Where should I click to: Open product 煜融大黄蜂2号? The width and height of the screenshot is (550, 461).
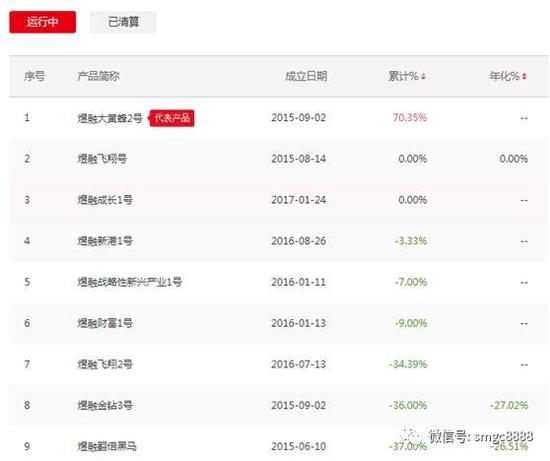click(x=110, y=118)
